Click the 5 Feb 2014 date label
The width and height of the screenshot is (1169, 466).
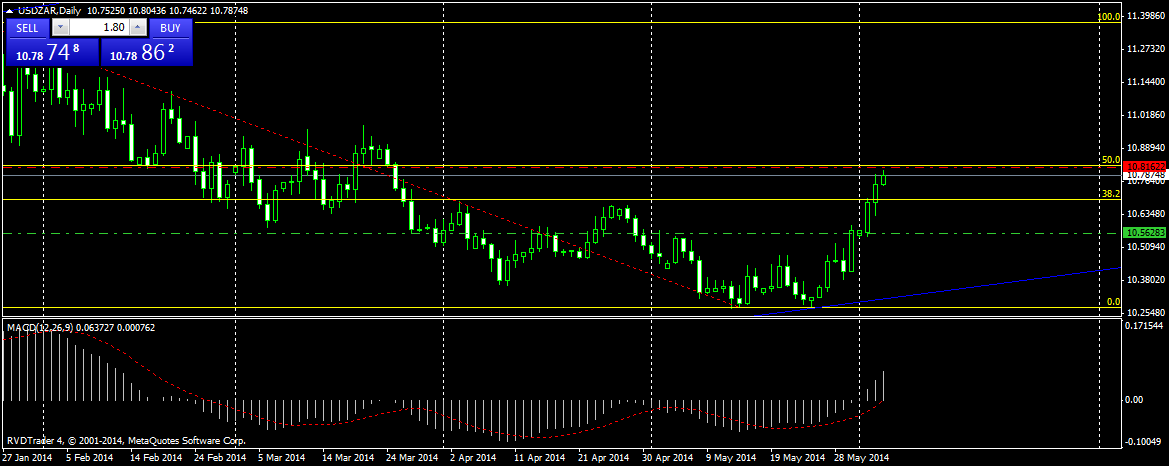click(x=89, y=457)
